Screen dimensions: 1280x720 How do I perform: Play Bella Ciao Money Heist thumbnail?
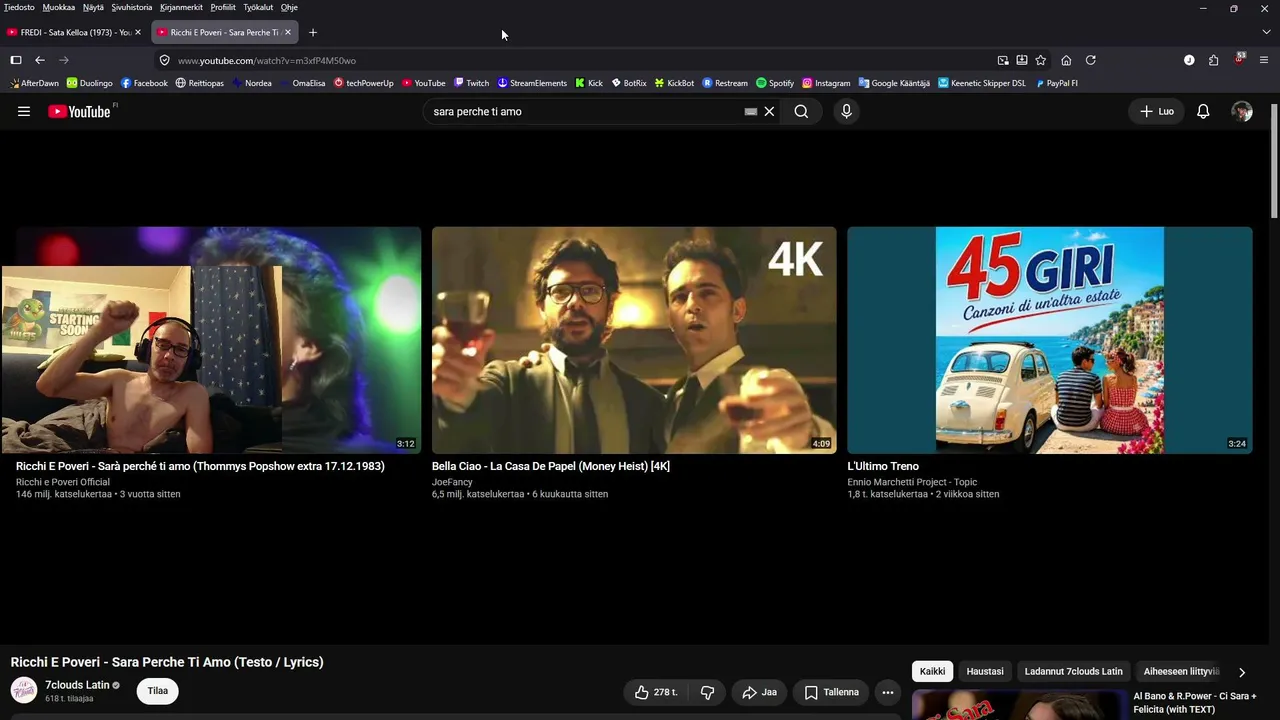point(634,340)
